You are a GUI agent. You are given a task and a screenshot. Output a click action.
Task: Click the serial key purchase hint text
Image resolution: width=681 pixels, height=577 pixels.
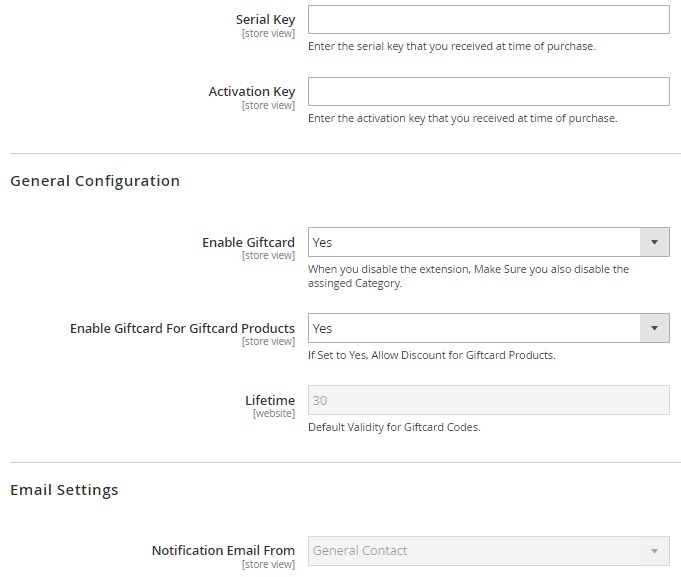coord(451,46)
